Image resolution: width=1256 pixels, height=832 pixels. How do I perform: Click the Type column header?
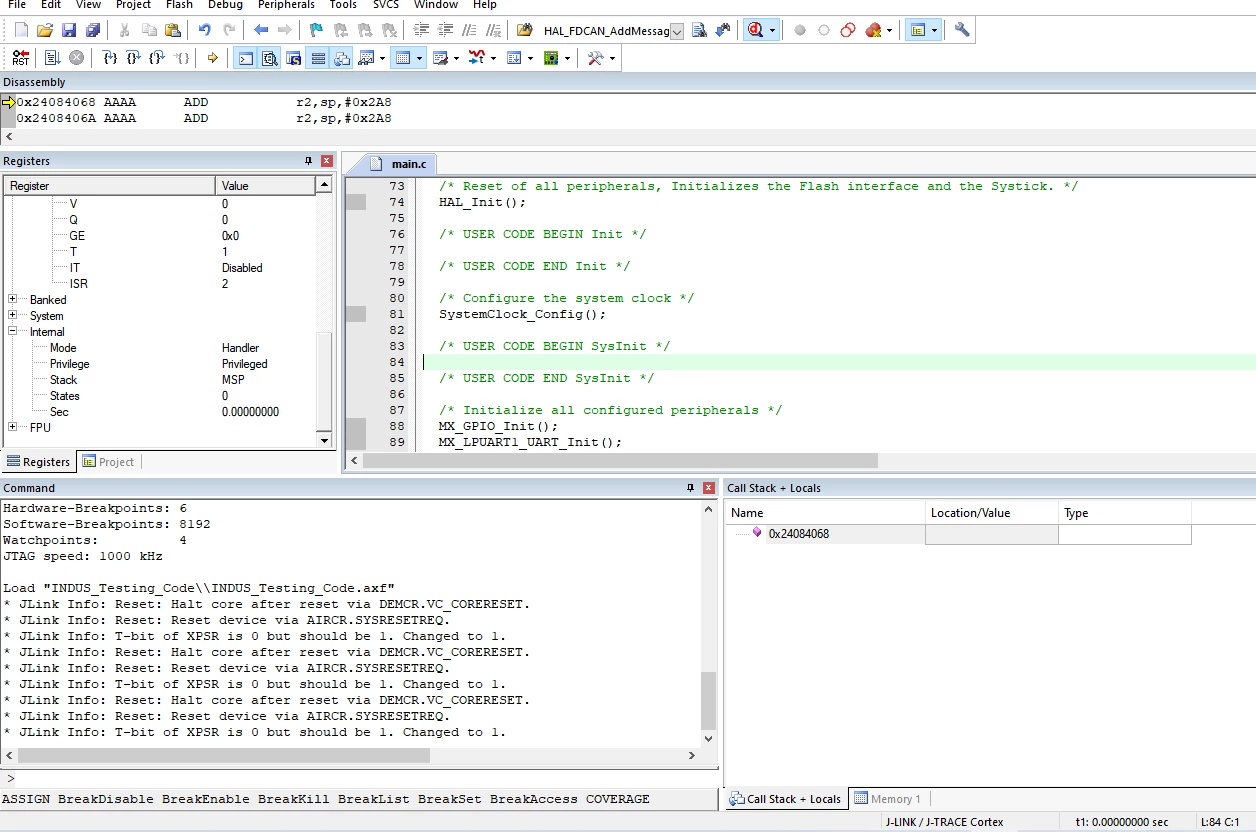[x=1124, y=512]
